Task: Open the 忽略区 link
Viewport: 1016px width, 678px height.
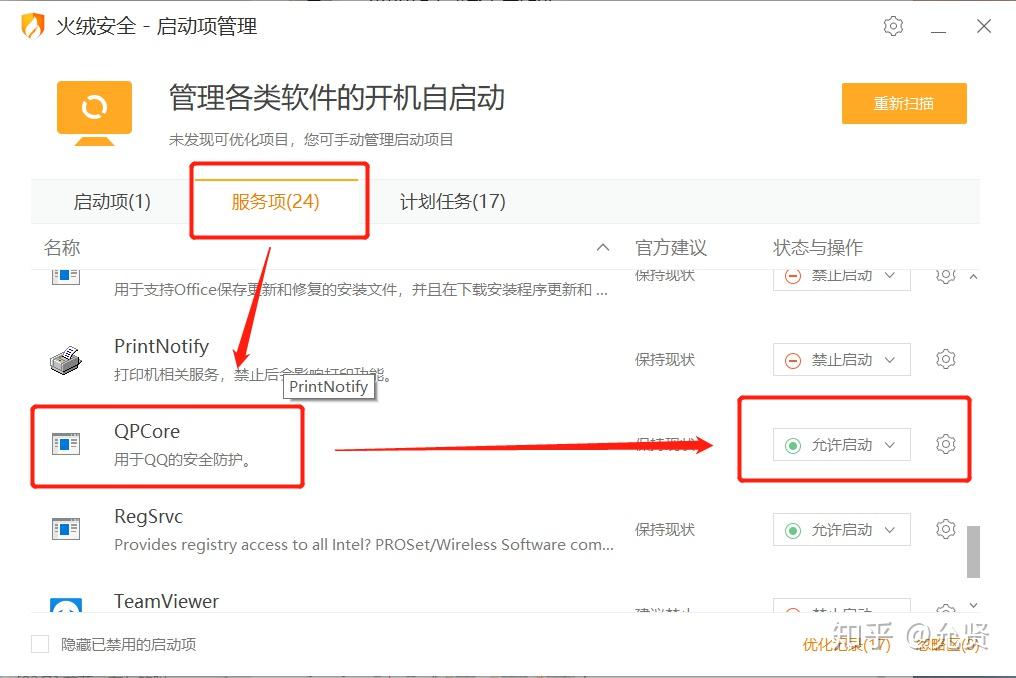Action: (x=949, y=644)
